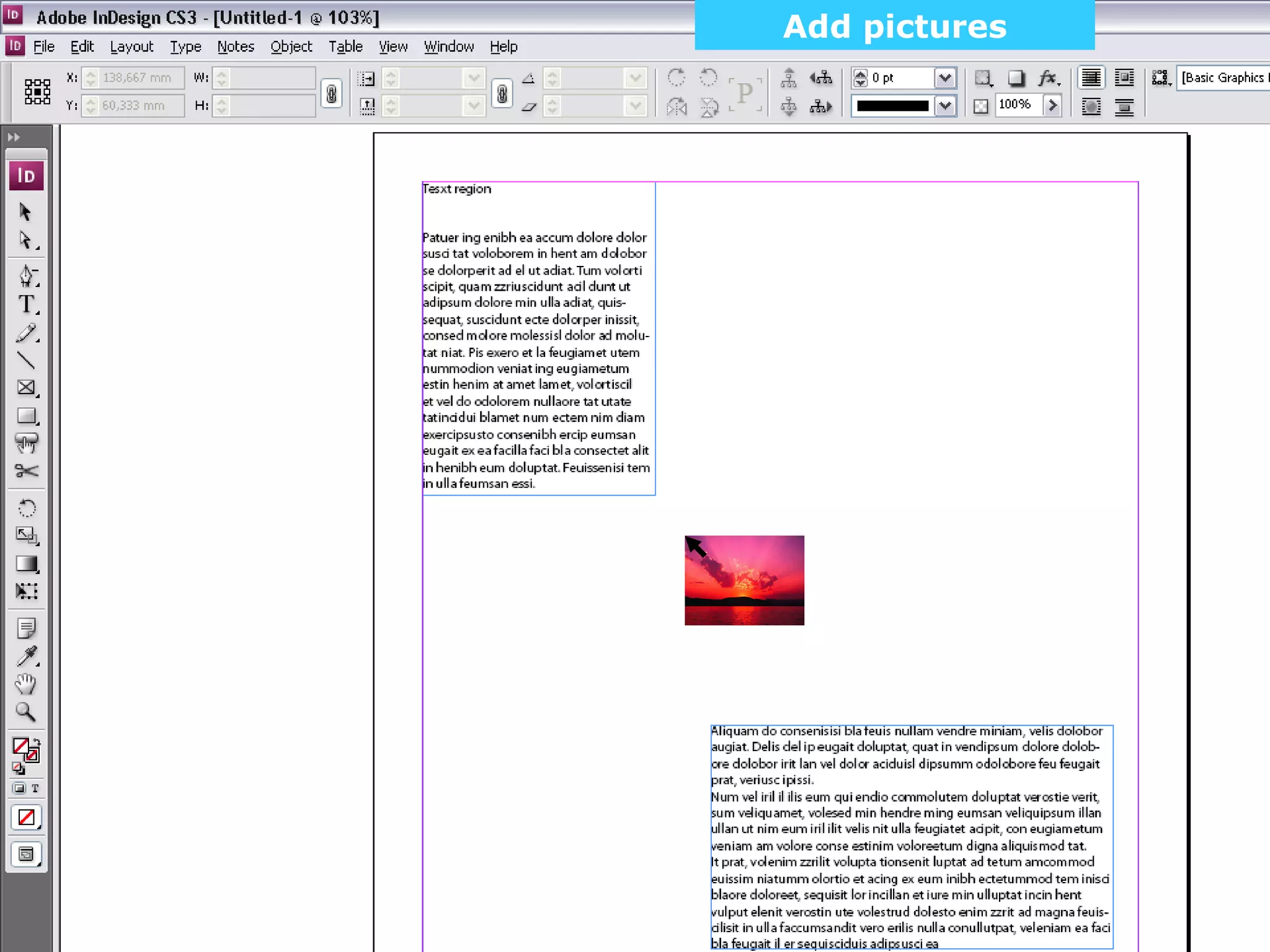Select the Gradient Swatch tool

coord(26,563)
